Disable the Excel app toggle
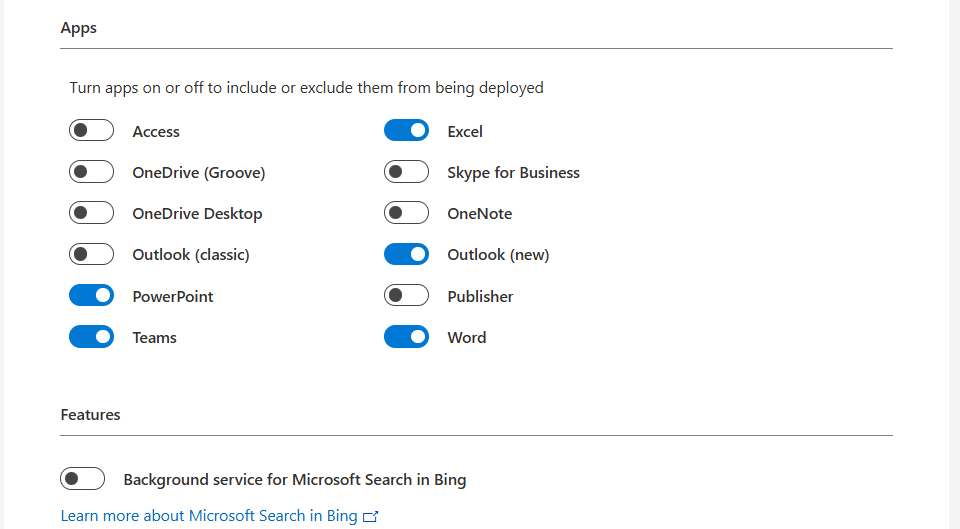 click(406, 131)
